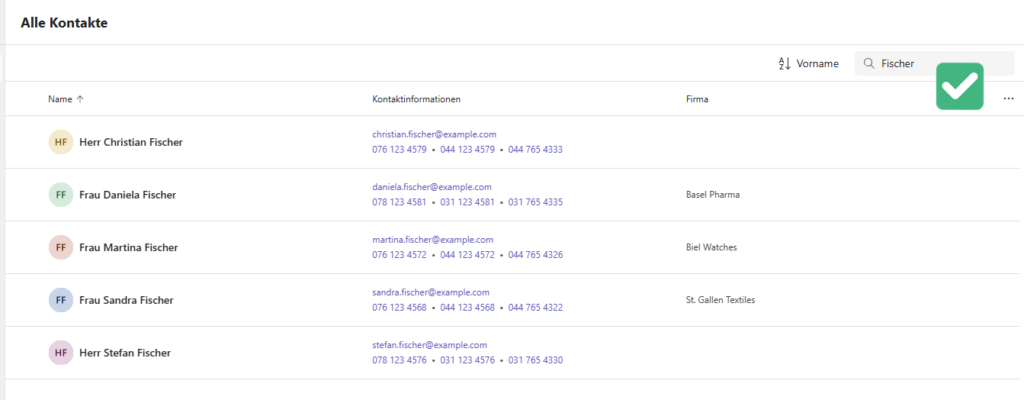Click Sandra Fischer's blue FF avatar

pyautogui.click(x=61, y=300)
